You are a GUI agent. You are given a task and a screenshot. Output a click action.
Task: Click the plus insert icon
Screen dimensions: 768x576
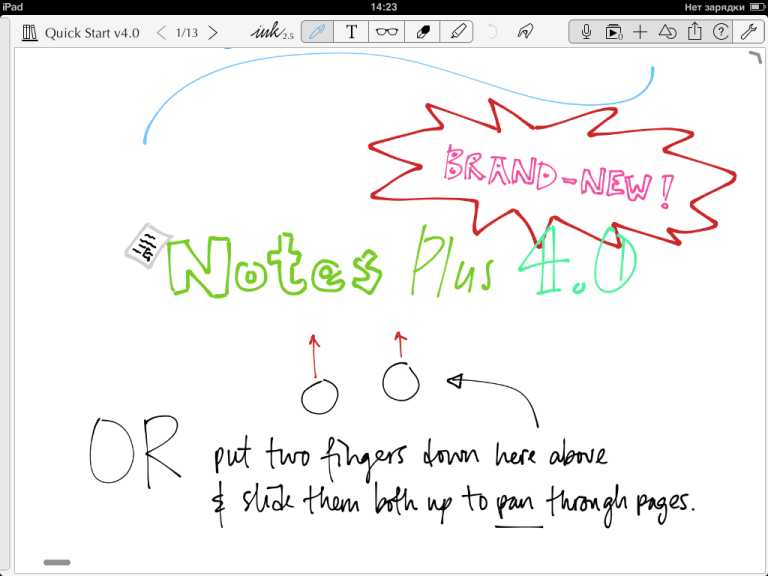(640, 32)
